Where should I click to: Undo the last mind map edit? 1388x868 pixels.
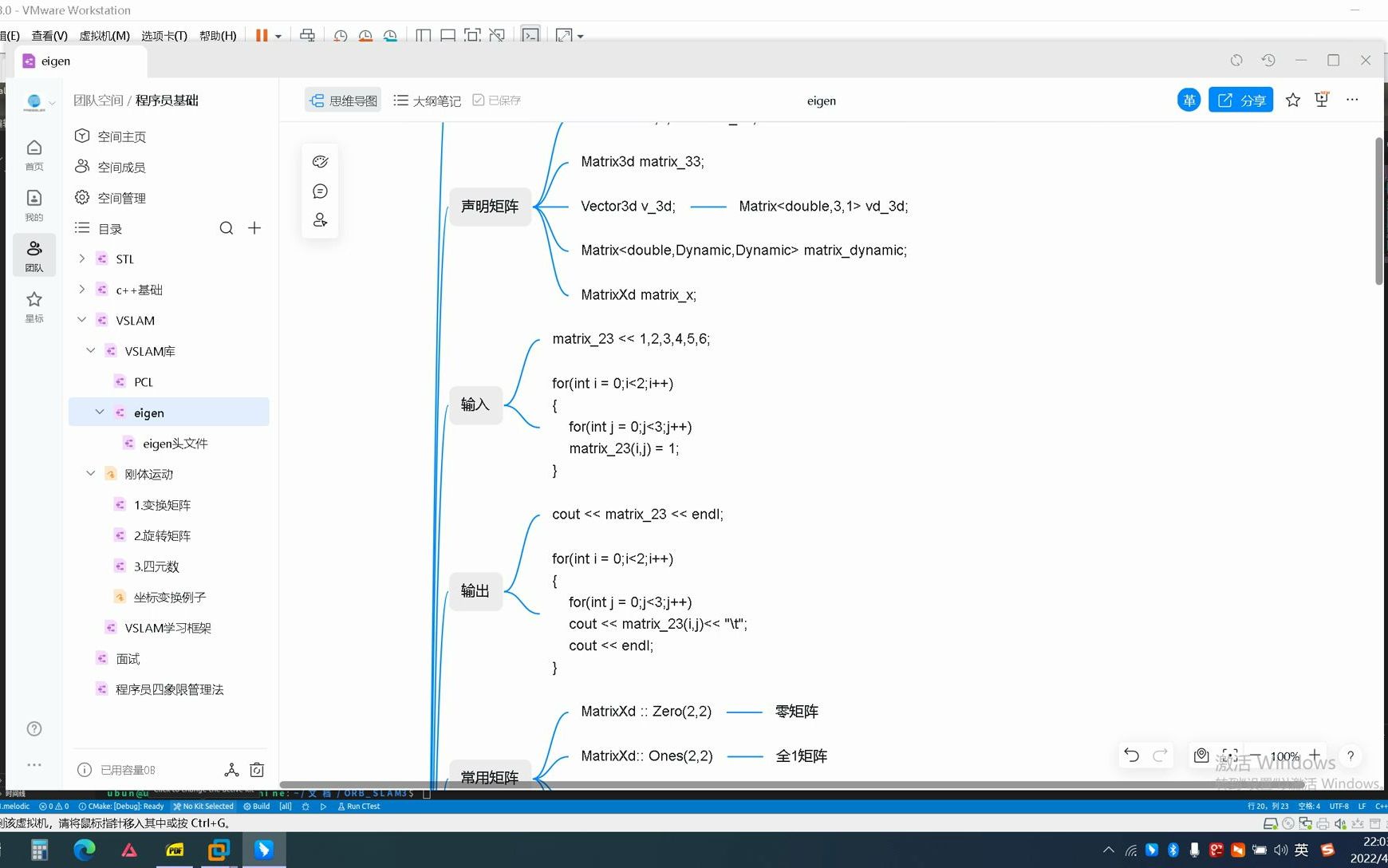tap(1131, 755)
